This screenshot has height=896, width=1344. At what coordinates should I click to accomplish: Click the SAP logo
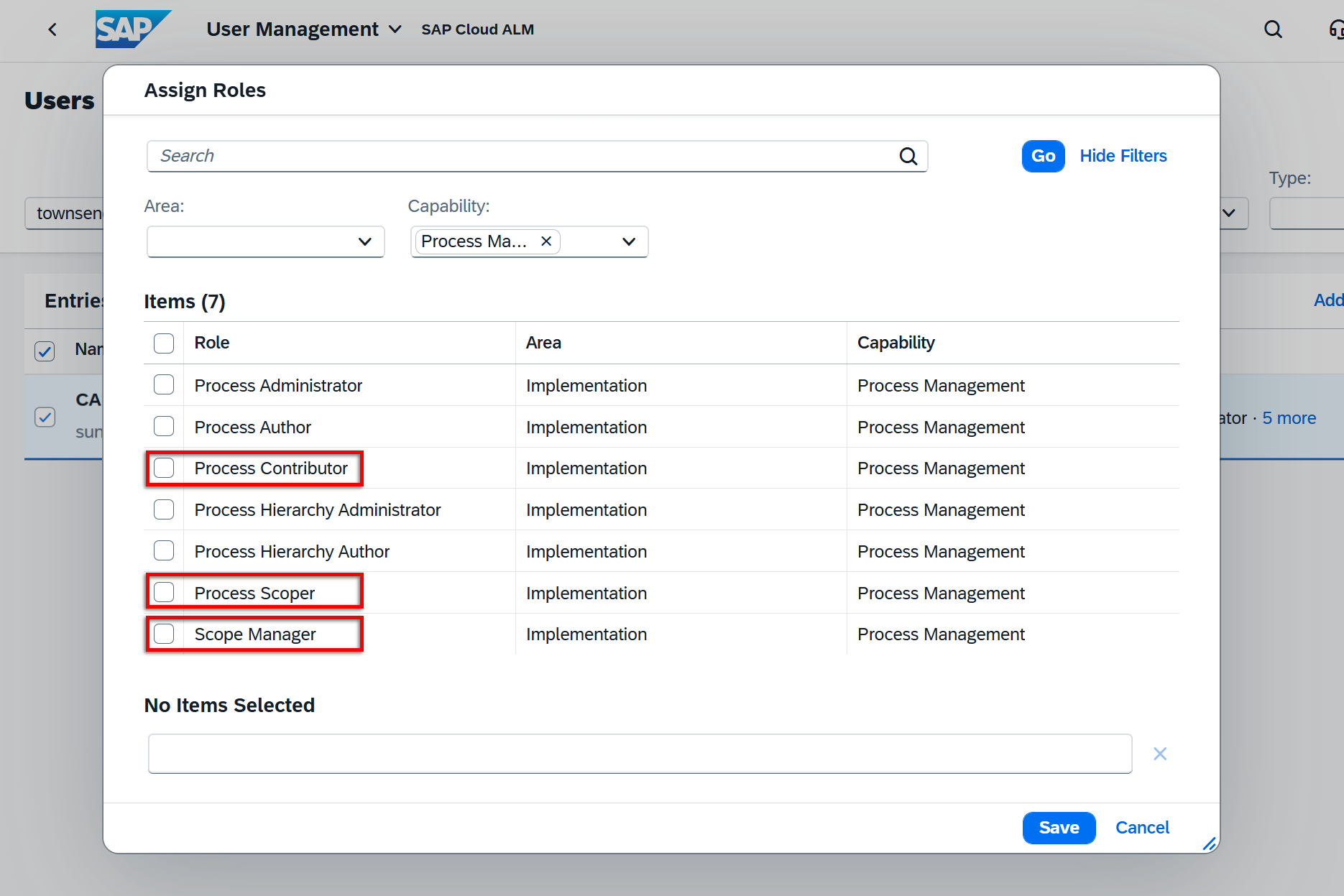[133, 29]
